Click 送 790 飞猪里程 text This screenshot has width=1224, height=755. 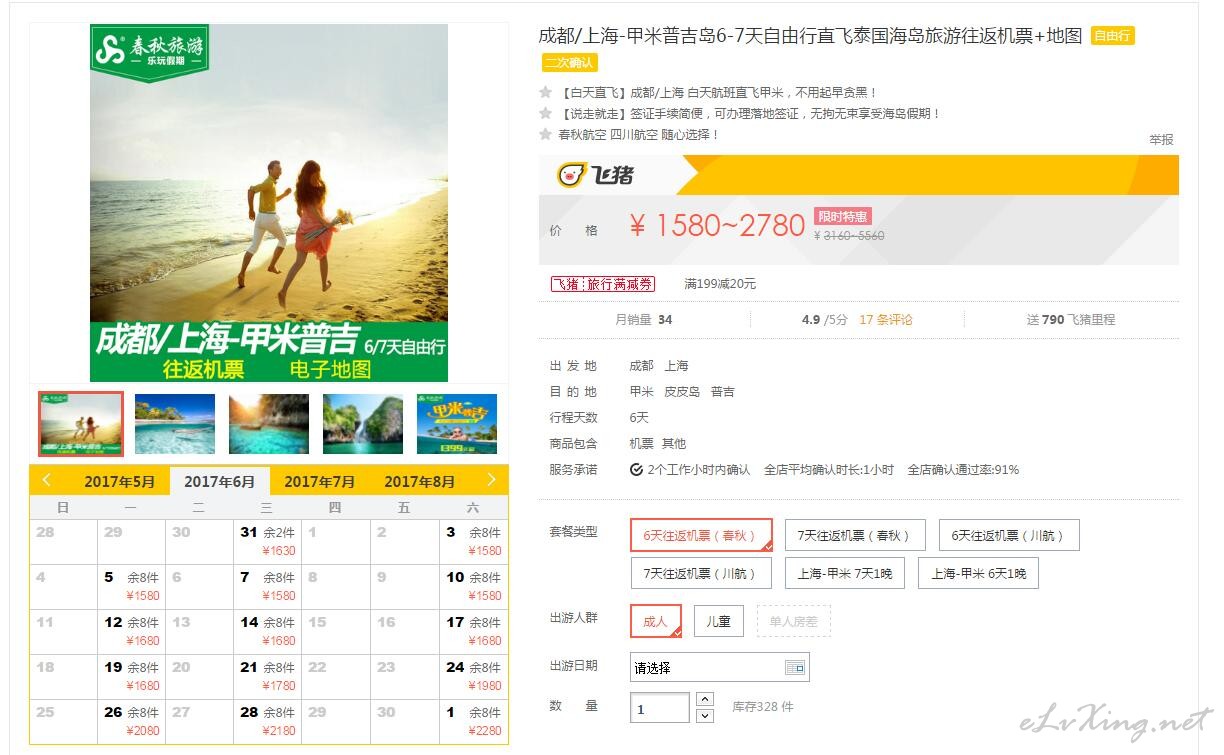(x=1070, y=320)
